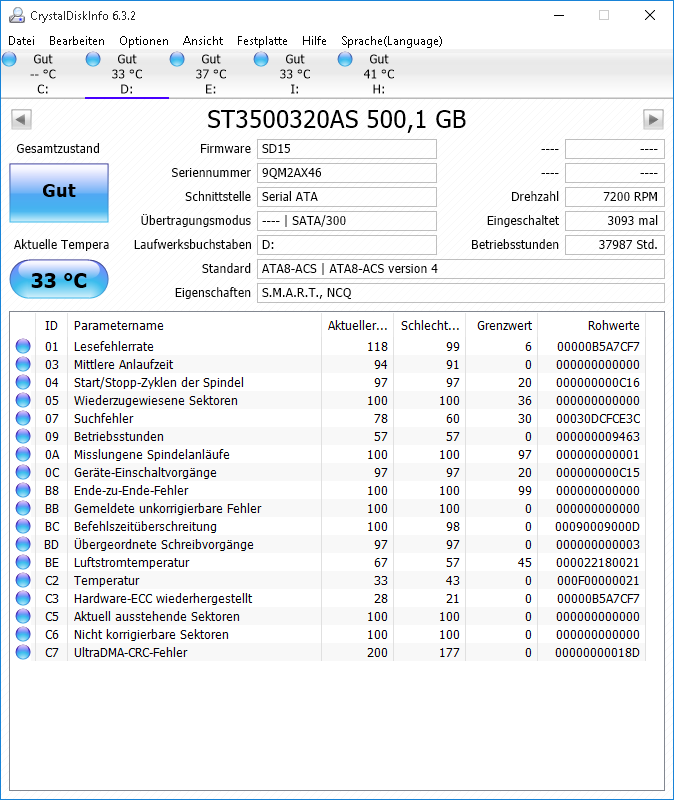The width and height of the screenshot is (674, 800).
Task: Click status icon for Aktuell ausstehende Sektoren
Action: (23, 616)
